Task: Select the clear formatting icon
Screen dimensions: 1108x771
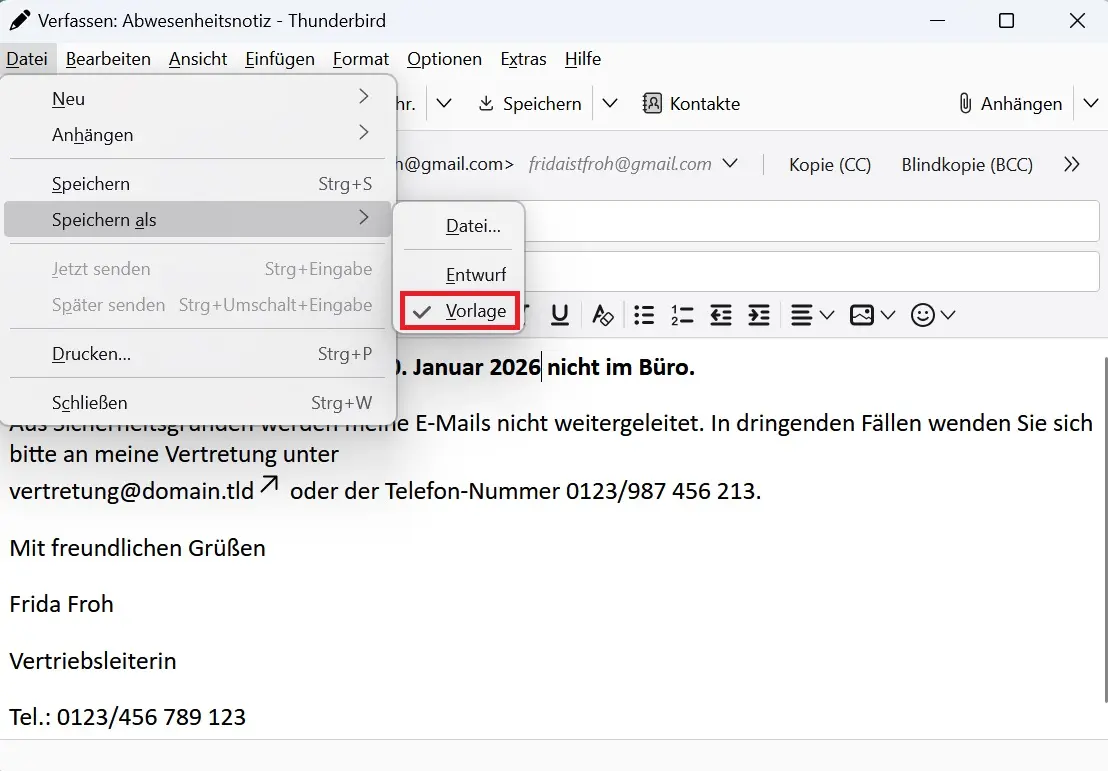Action: point(603,314)
